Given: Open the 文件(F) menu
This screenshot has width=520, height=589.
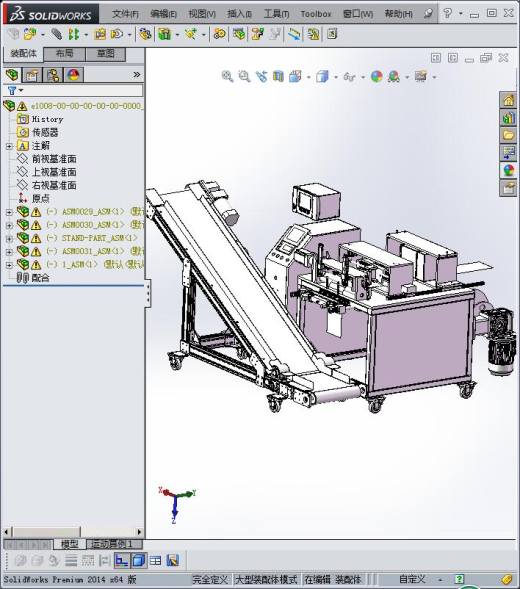Looking at the screenshot, I should (x=125, y=14).
